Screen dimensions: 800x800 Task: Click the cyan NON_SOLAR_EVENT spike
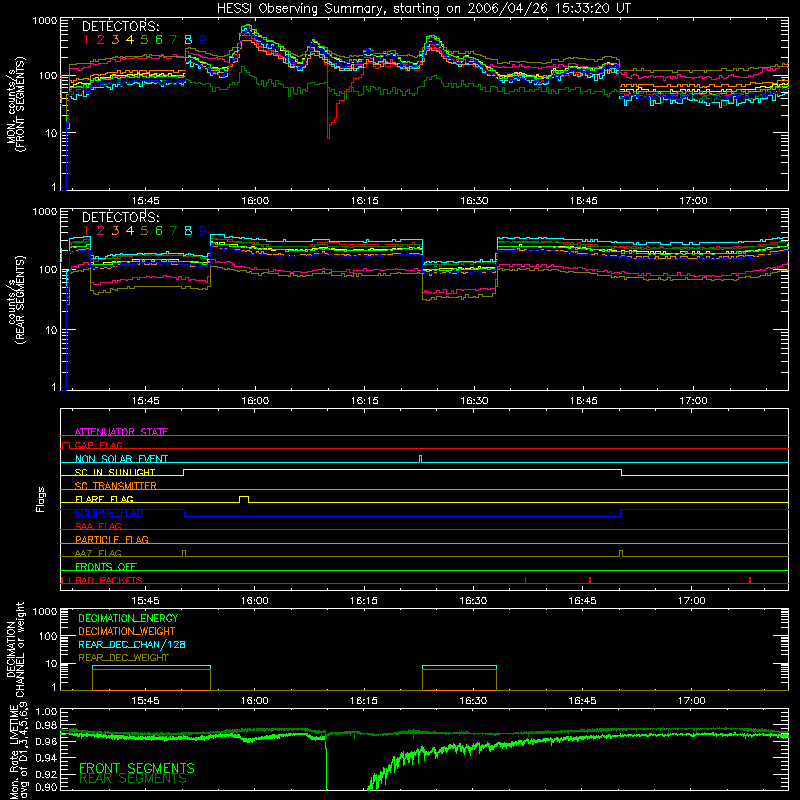(x=420, y=459)
